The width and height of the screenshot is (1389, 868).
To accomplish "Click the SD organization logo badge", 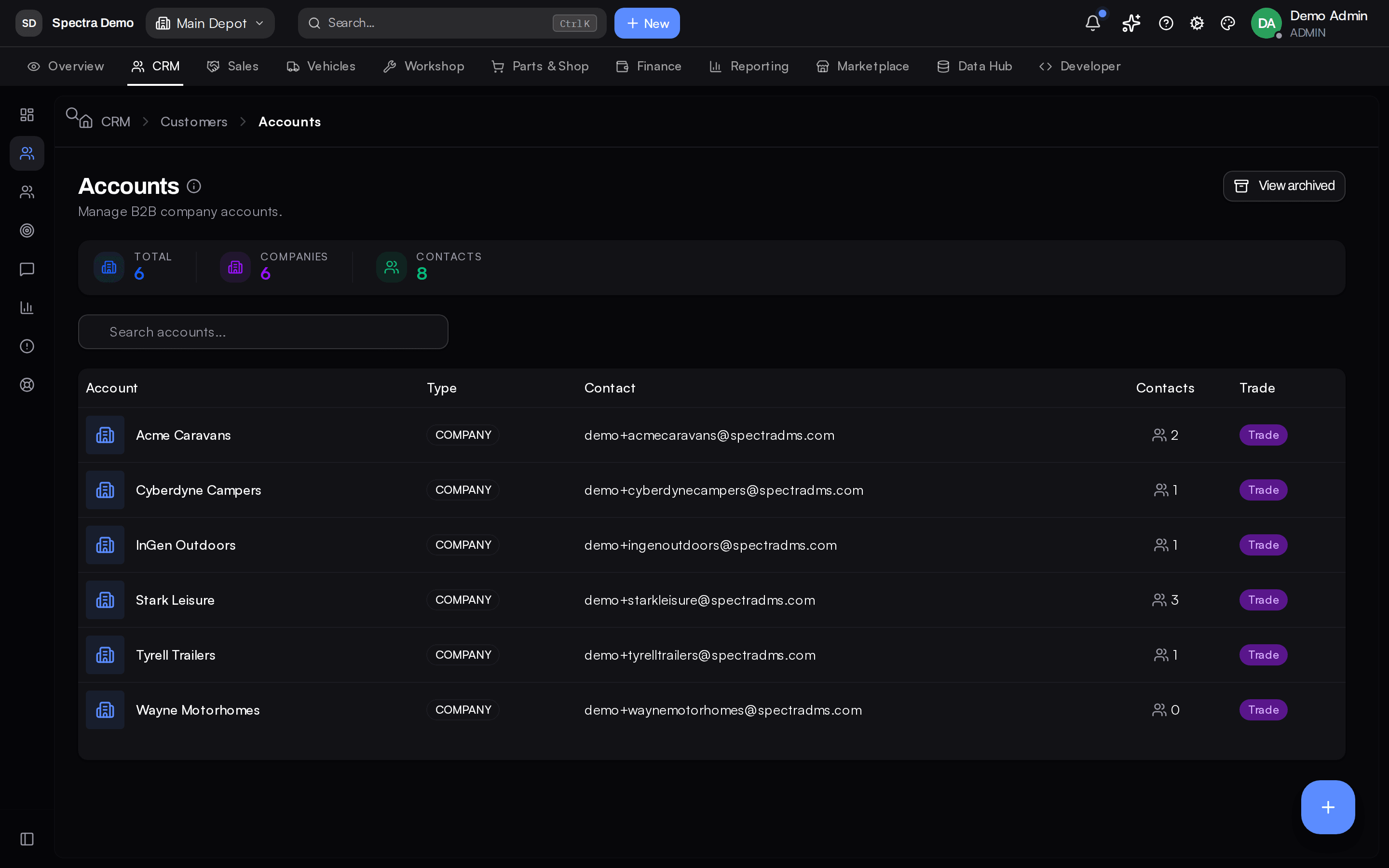I will (x=29, y=23).
